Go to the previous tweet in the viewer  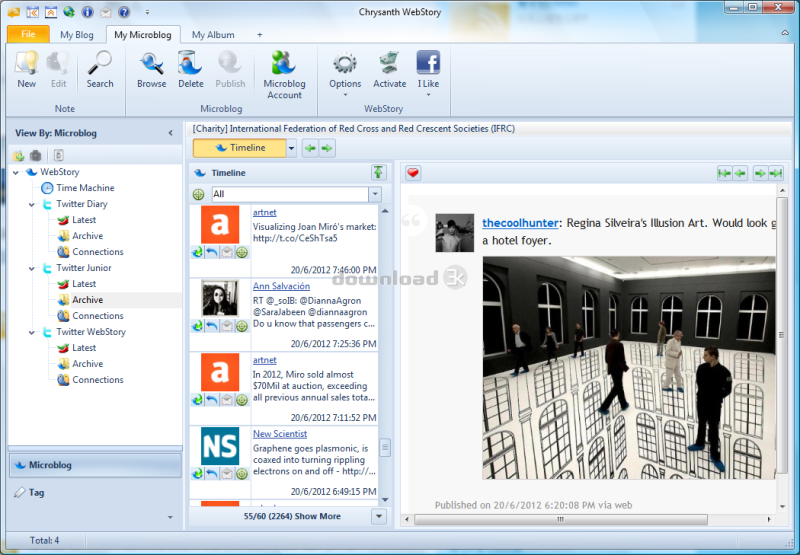(740, 173)
